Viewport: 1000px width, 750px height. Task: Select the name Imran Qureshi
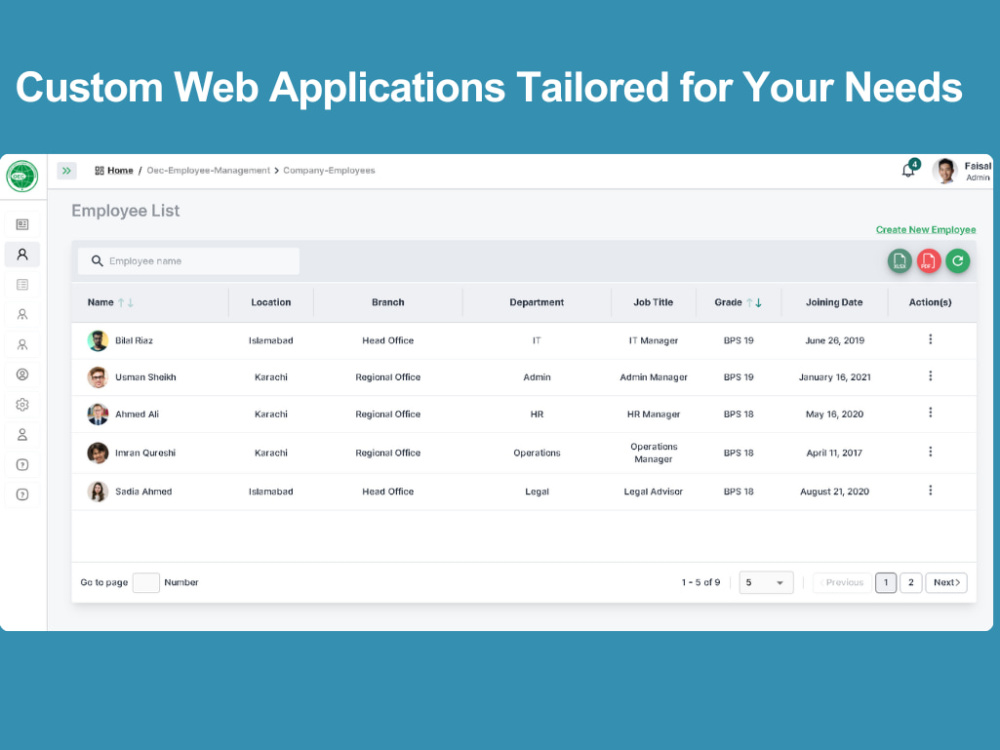click(145, 453)
